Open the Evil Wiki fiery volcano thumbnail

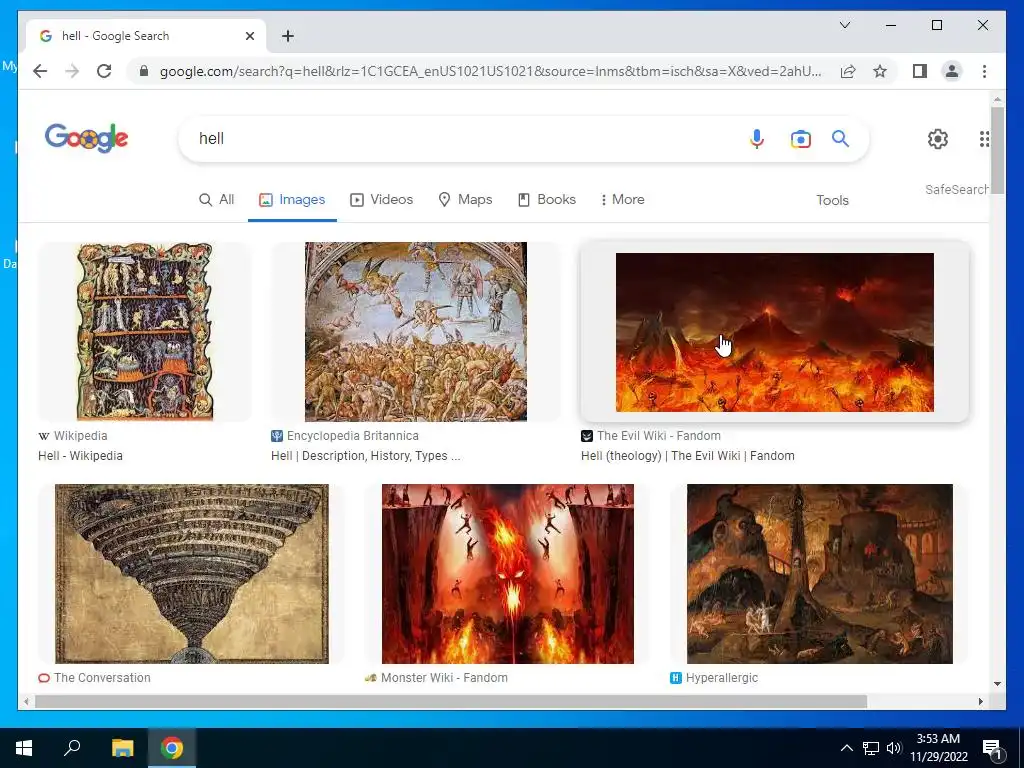point(775,332)
